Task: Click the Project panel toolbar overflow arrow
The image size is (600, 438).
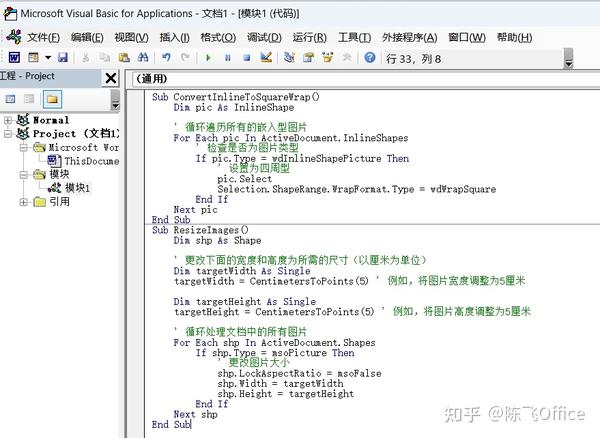Action: click(115, 101)
